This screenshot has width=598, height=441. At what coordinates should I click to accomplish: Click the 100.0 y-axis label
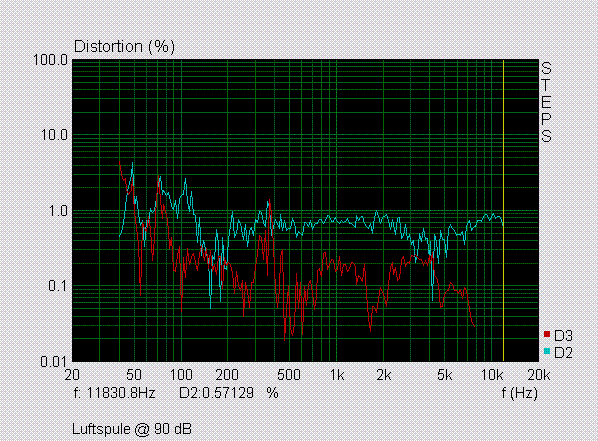(50, 60)
